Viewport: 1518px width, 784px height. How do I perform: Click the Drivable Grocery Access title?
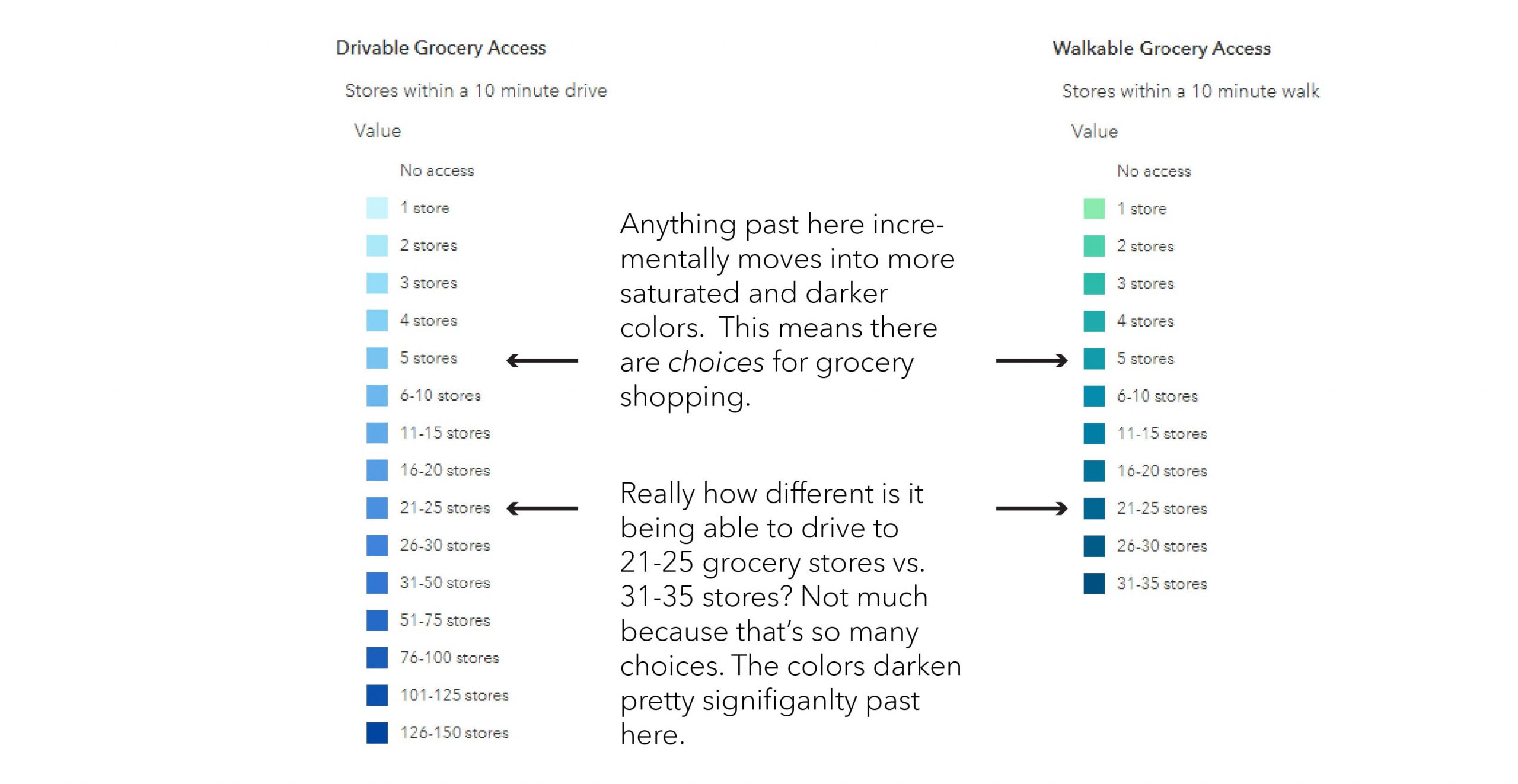441,48
